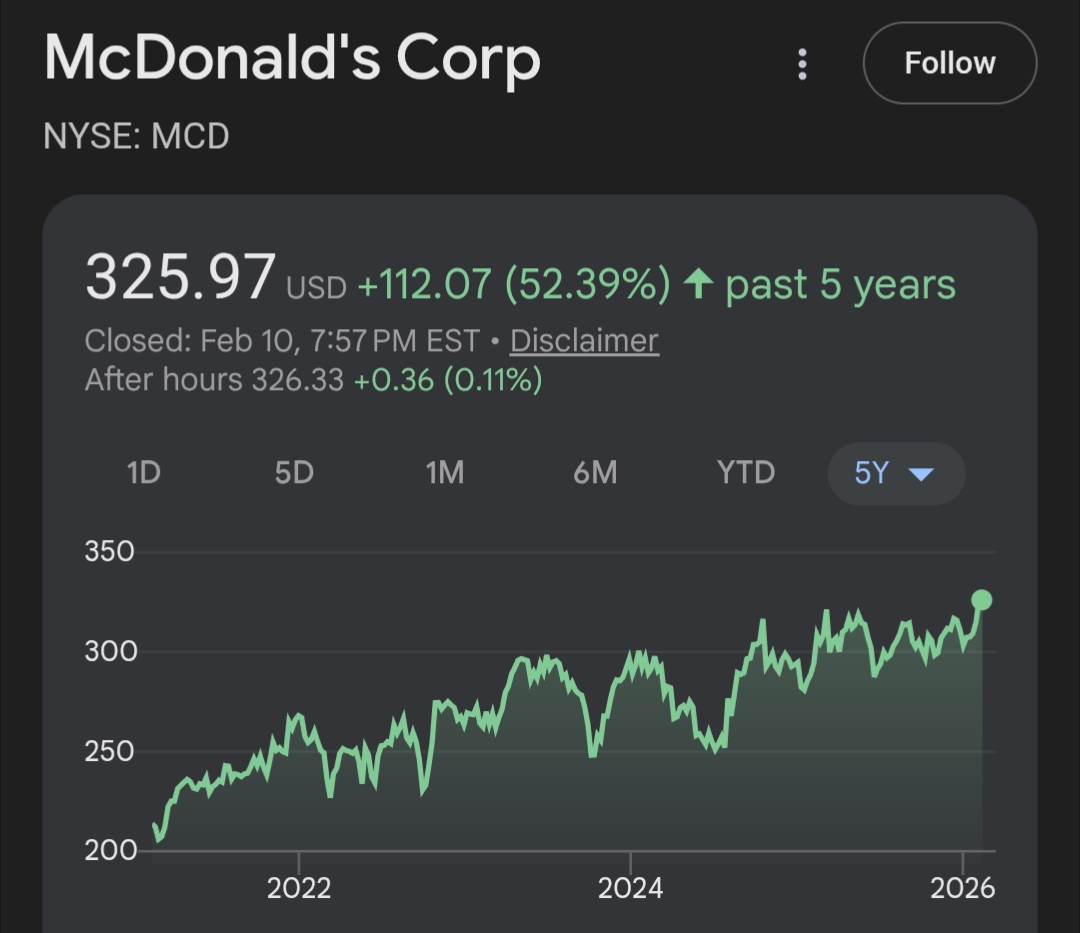Click the 350 y-axis label
Screen dimensions: 1080x933
[109, 552]
